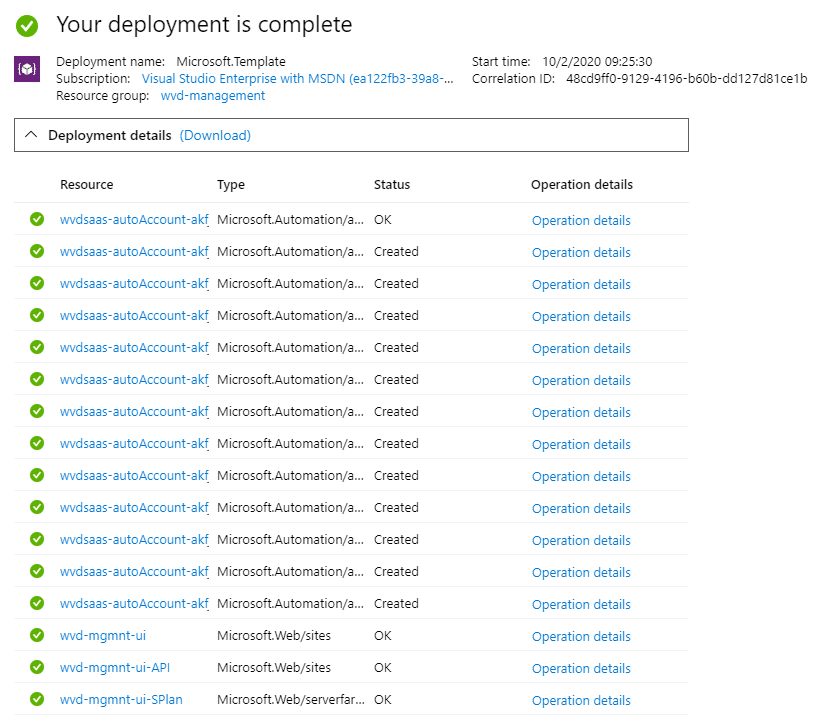Viewport: 823px width, 725px height.
Task: View Operation details for wvd-mgmnt-ui-API
Action: (x=581, y=668)
